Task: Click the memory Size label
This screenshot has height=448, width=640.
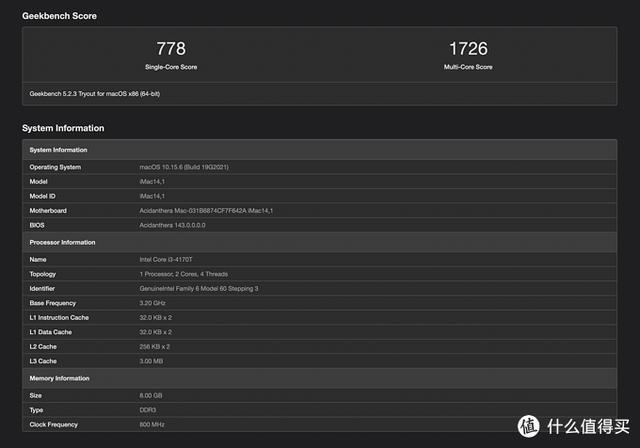Action: [x=36, y=395]
